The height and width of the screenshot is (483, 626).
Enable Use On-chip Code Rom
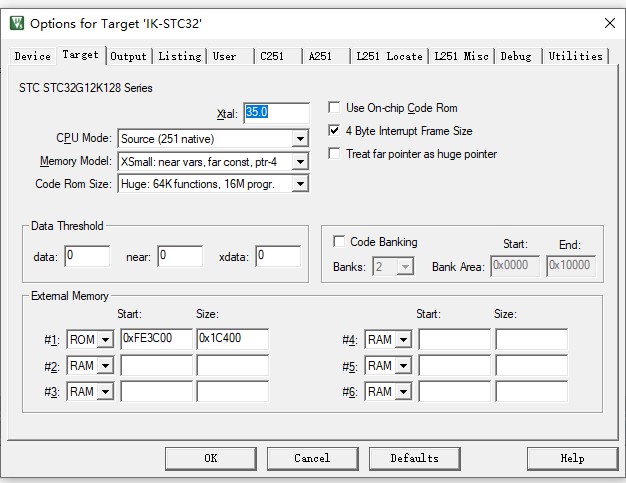334,107
